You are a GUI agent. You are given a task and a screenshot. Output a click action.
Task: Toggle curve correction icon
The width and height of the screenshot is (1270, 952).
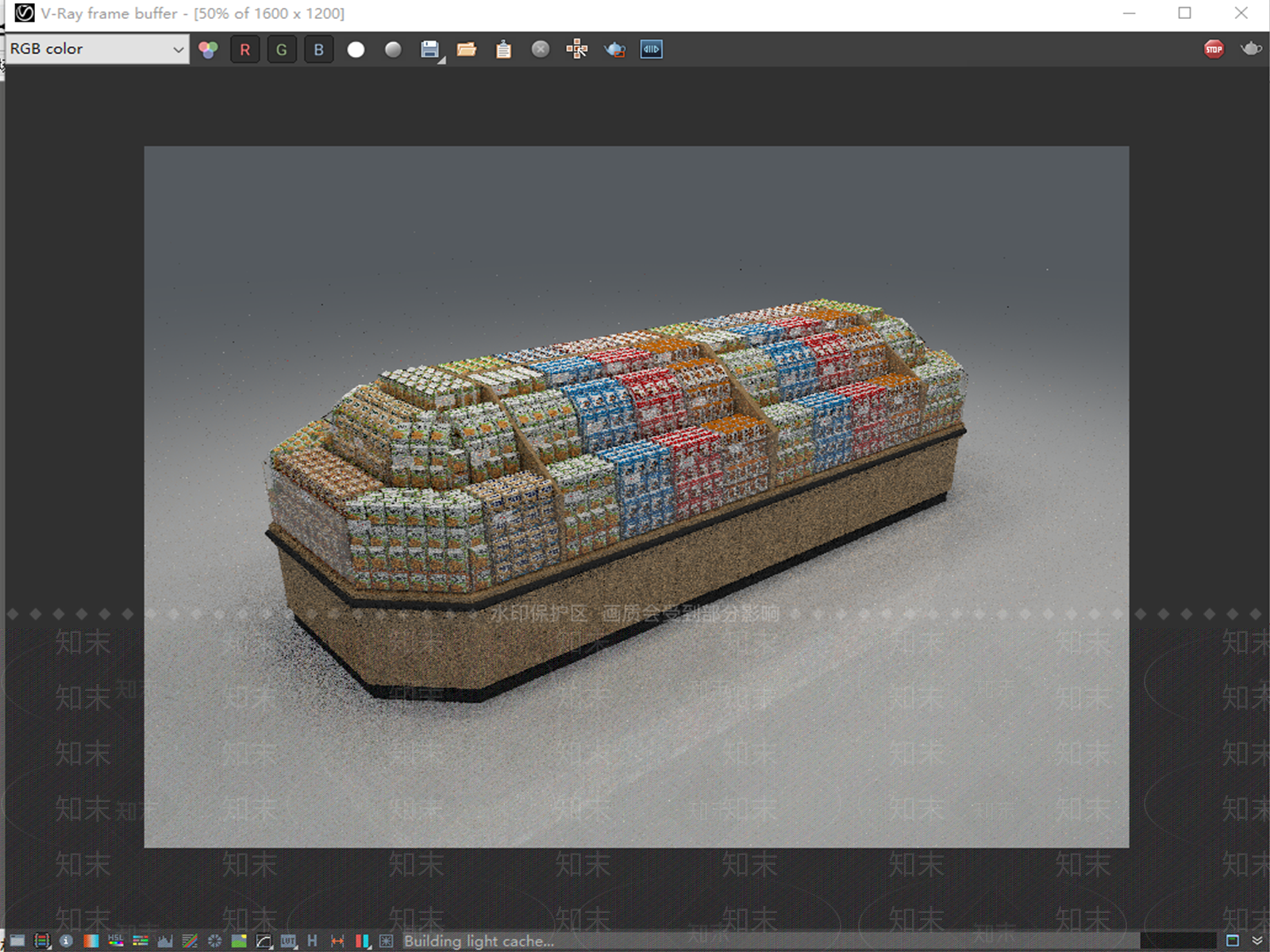coord(190,941)
